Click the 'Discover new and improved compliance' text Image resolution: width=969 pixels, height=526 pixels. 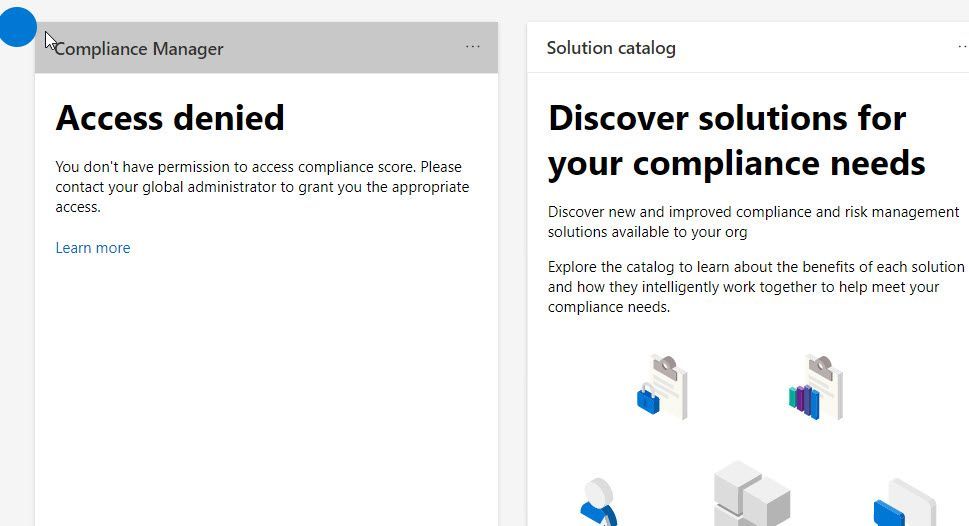click(753, 222)
